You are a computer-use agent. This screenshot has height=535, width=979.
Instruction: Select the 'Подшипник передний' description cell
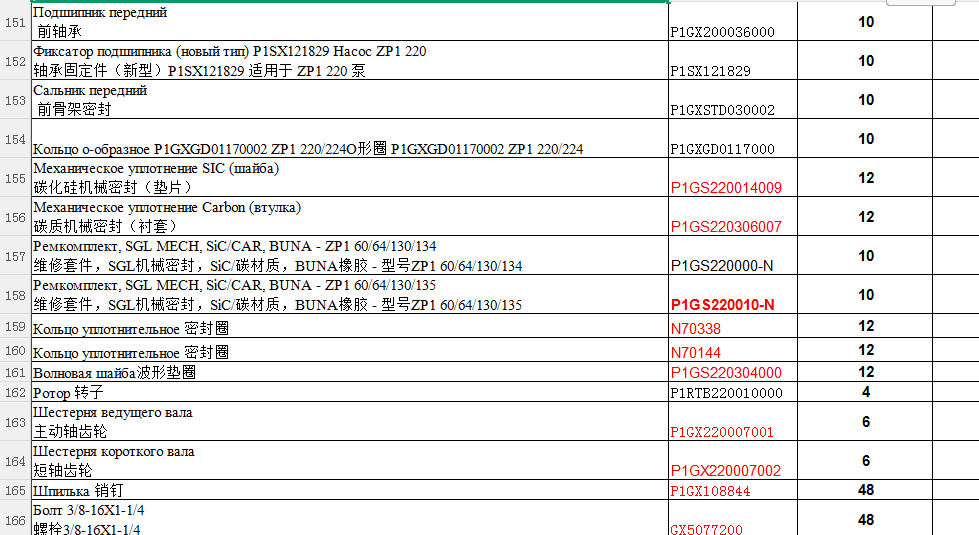pyautogui.click(x=350, y=22)
